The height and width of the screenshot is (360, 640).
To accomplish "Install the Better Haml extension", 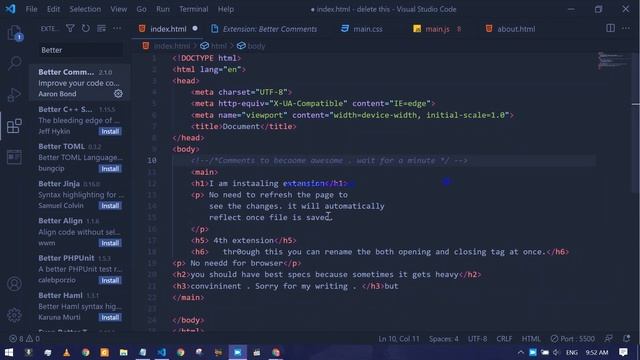I will click(x=110, y=318).
